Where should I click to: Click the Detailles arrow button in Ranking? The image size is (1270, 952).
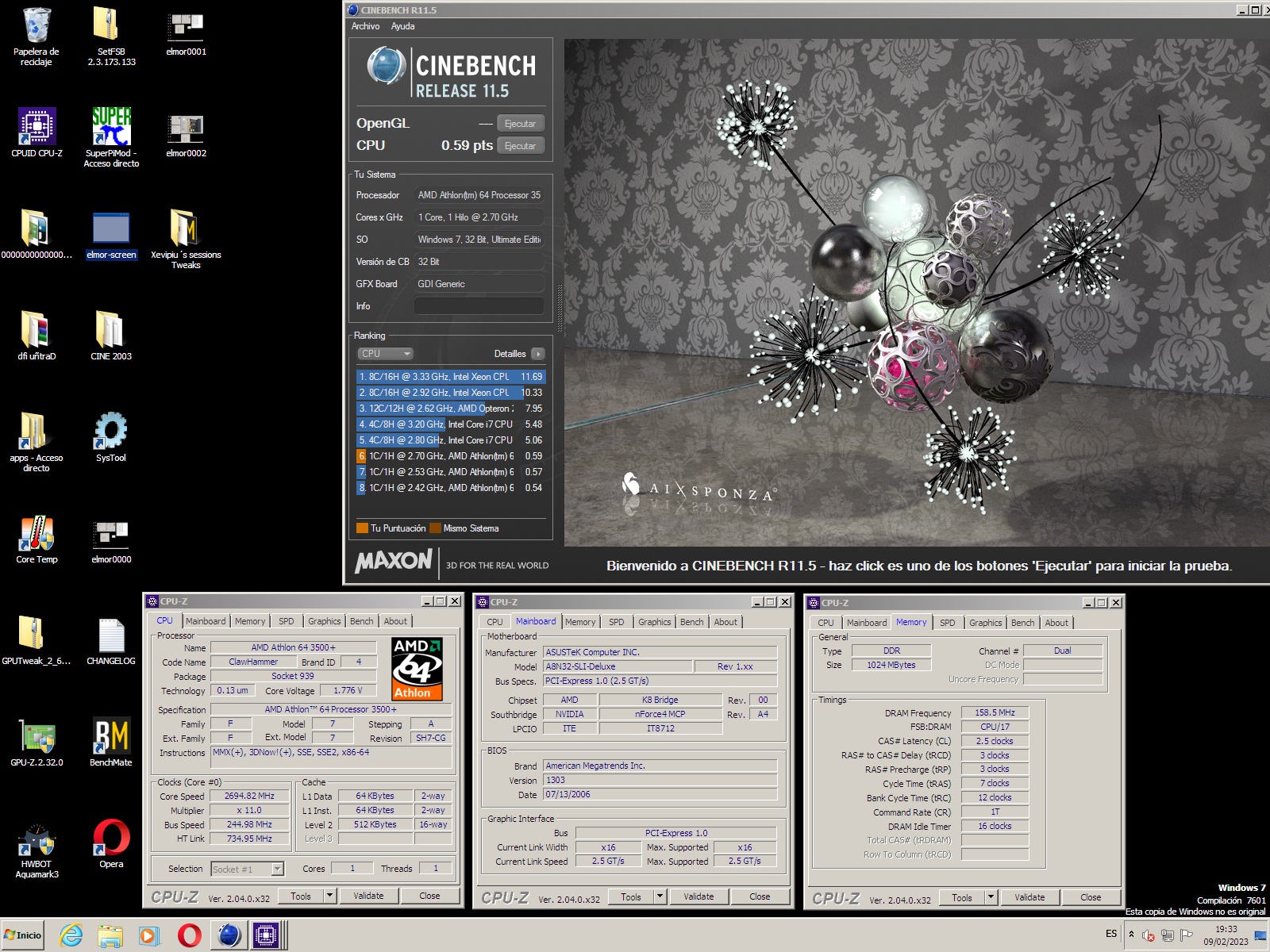[x=538, y=354]
